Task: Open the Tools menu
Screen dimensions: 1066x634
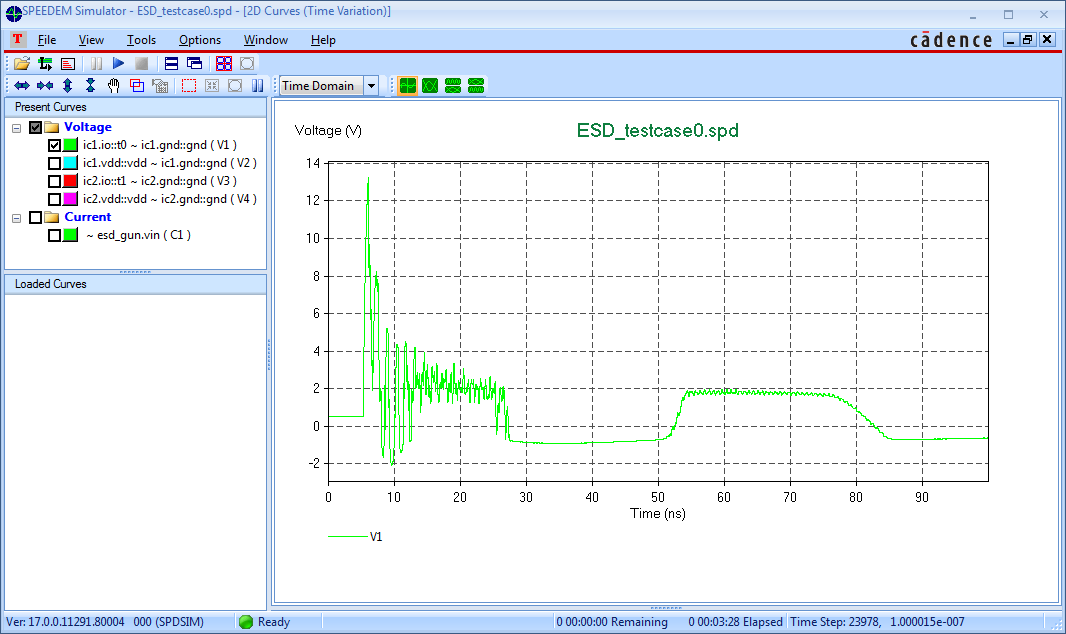Action: tap(141, 40)
